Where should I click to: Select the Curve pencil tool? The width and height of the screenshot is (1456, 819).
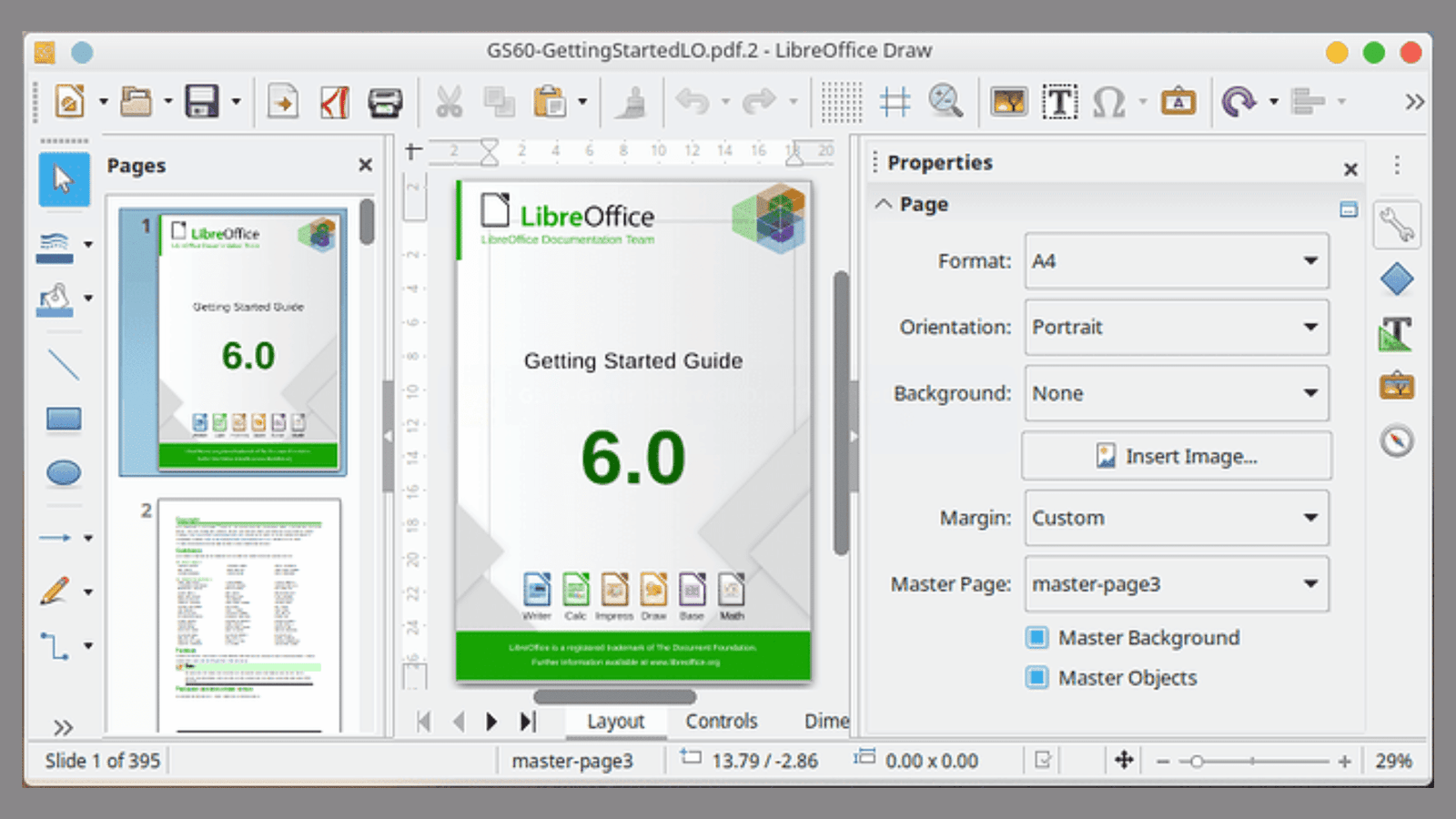[55, 591]
